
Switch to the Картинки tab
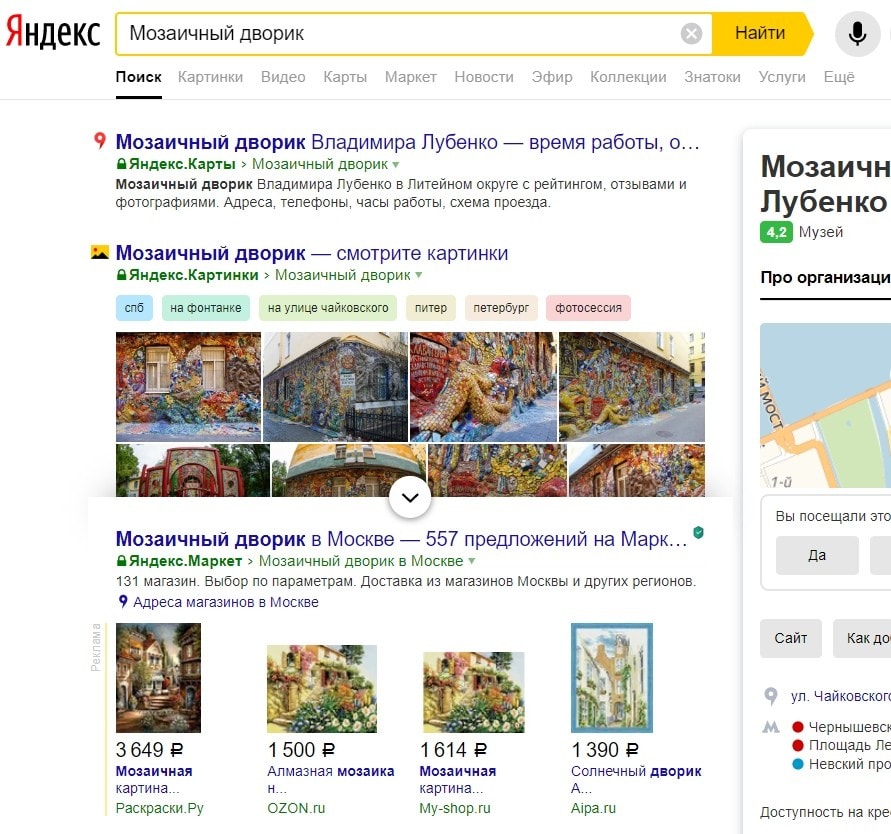coord(210,77)
